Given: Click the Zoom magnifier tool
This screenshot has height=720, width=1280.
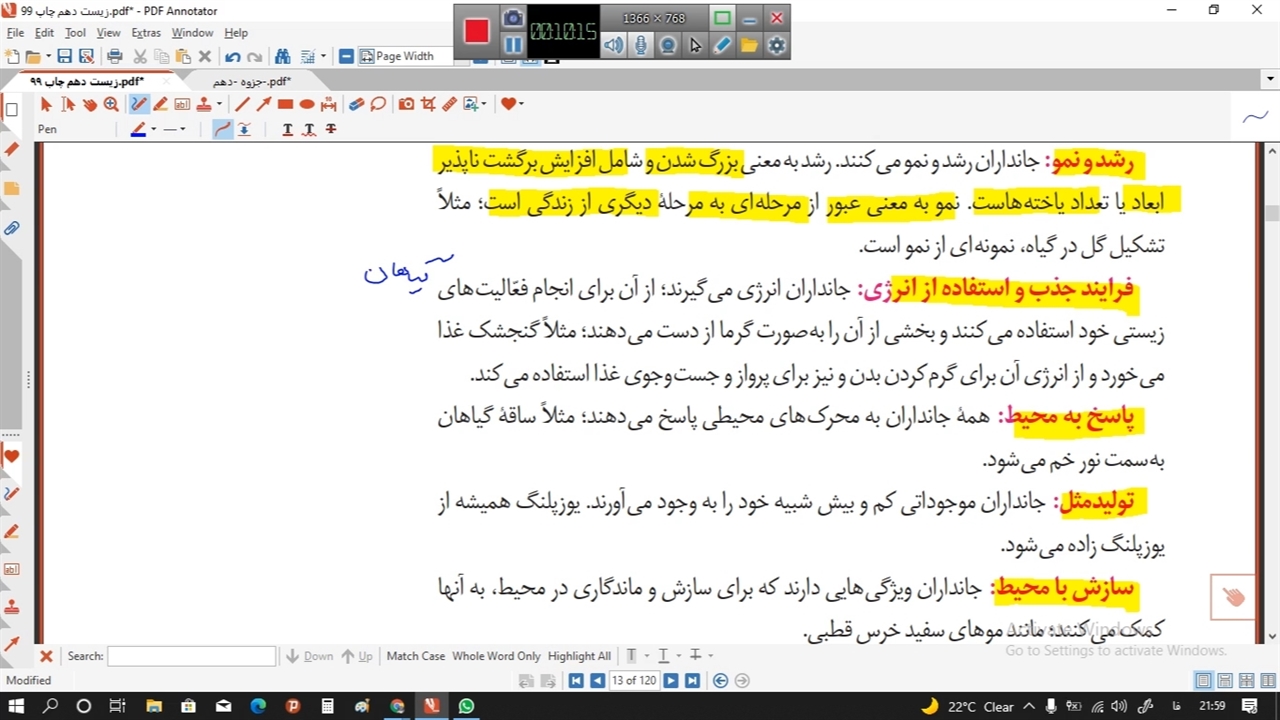Looking at the screenshot, I should pos(111,104).
